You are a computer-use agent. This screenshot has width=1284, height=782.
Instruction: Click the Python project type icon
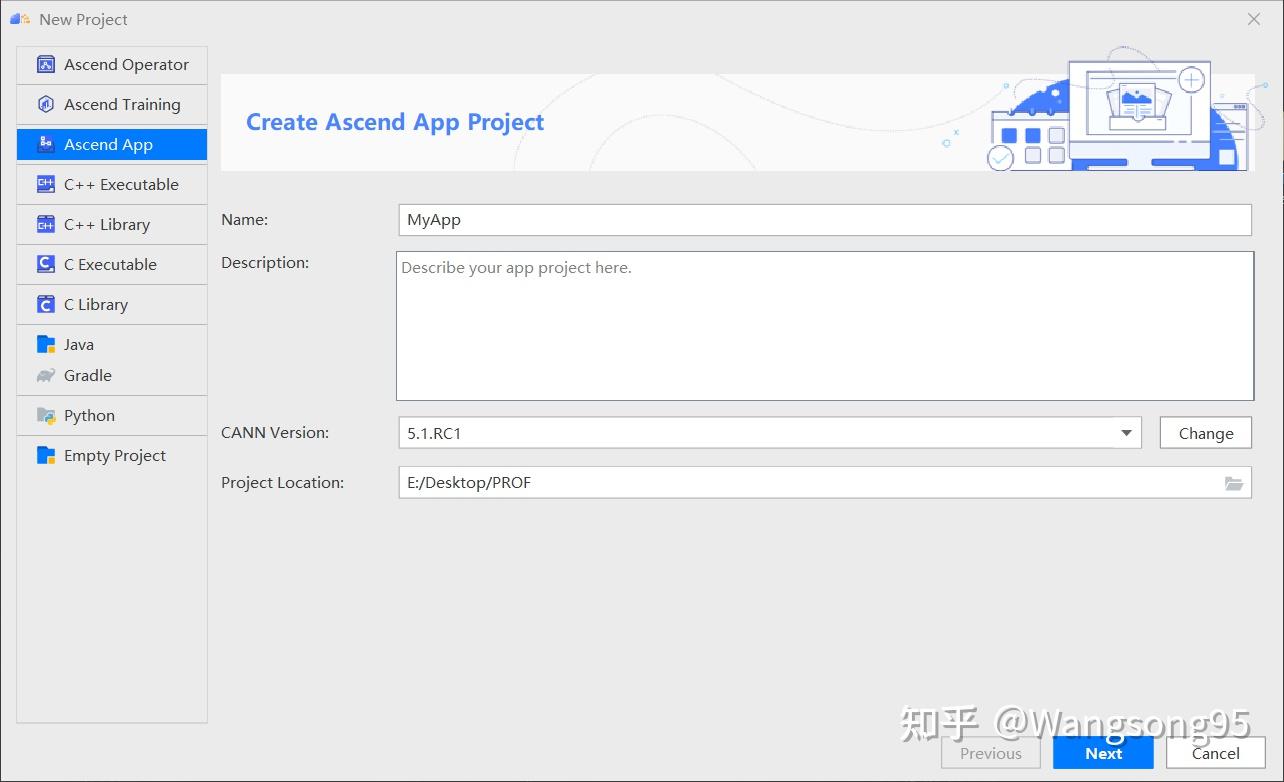pos(47,415)
